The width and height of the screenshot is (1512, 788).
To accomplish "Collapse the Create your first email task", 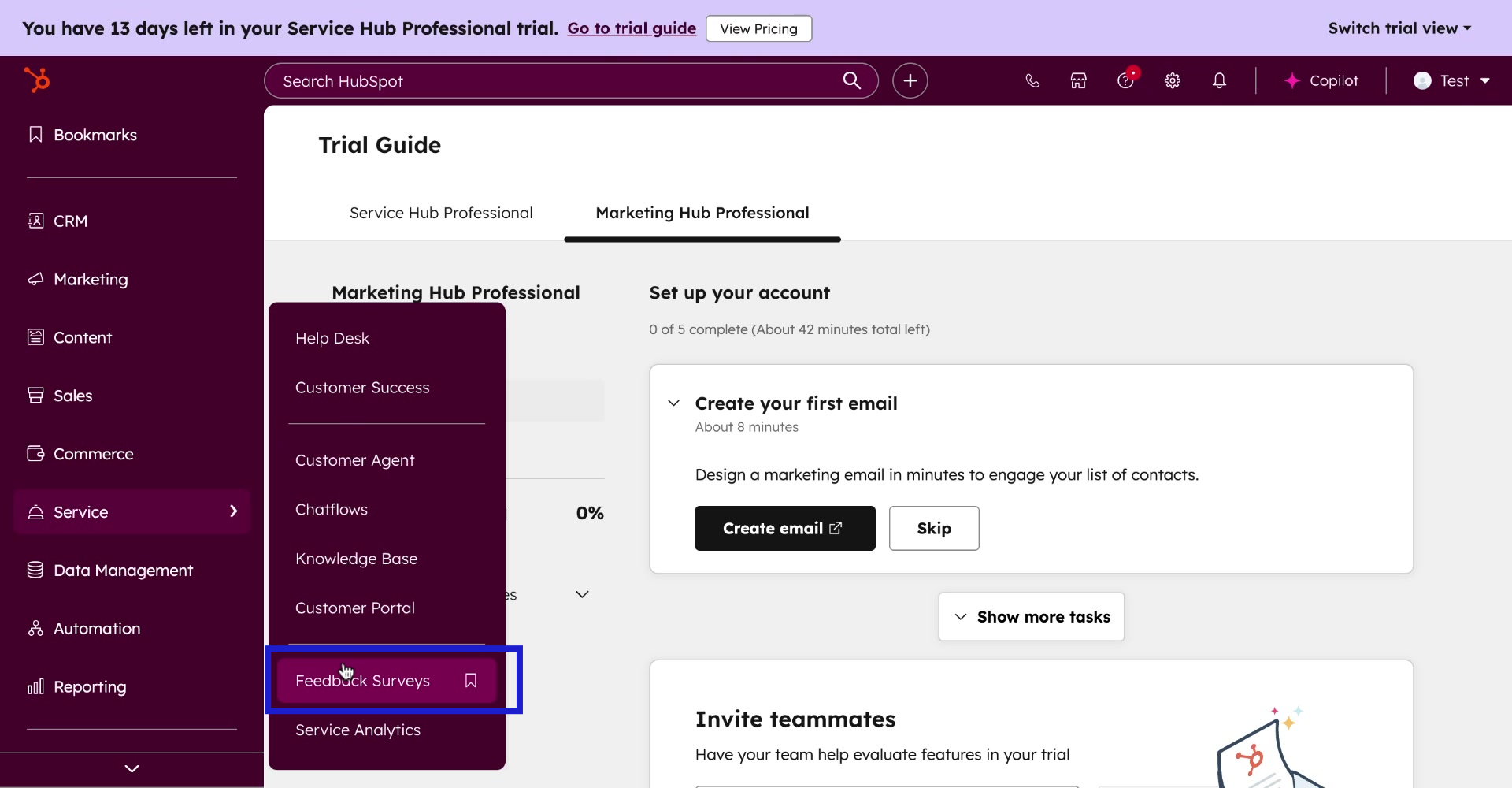I will [x=673, y=403].
